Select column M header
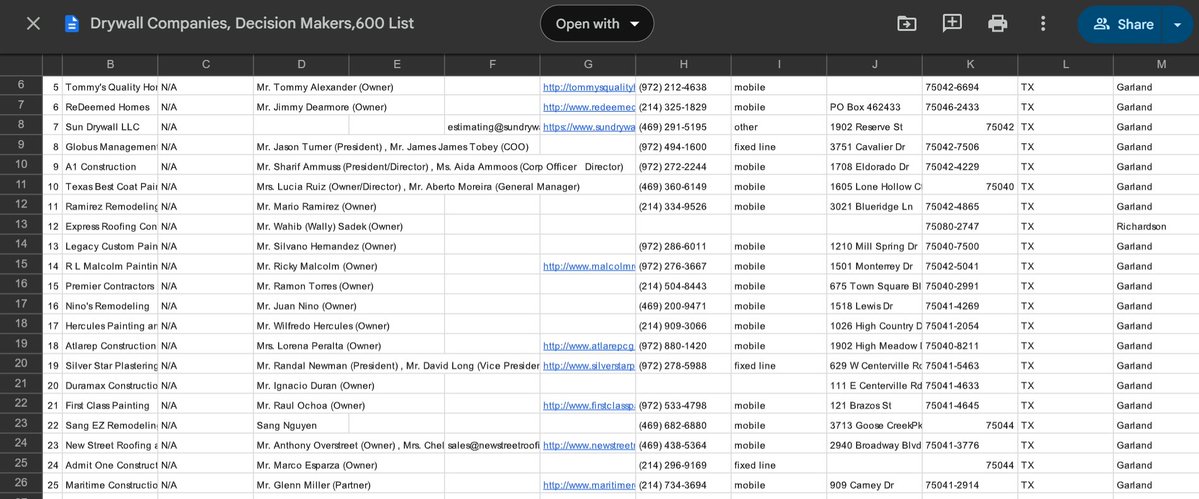1199x499 pixels. click(1161, 65)
